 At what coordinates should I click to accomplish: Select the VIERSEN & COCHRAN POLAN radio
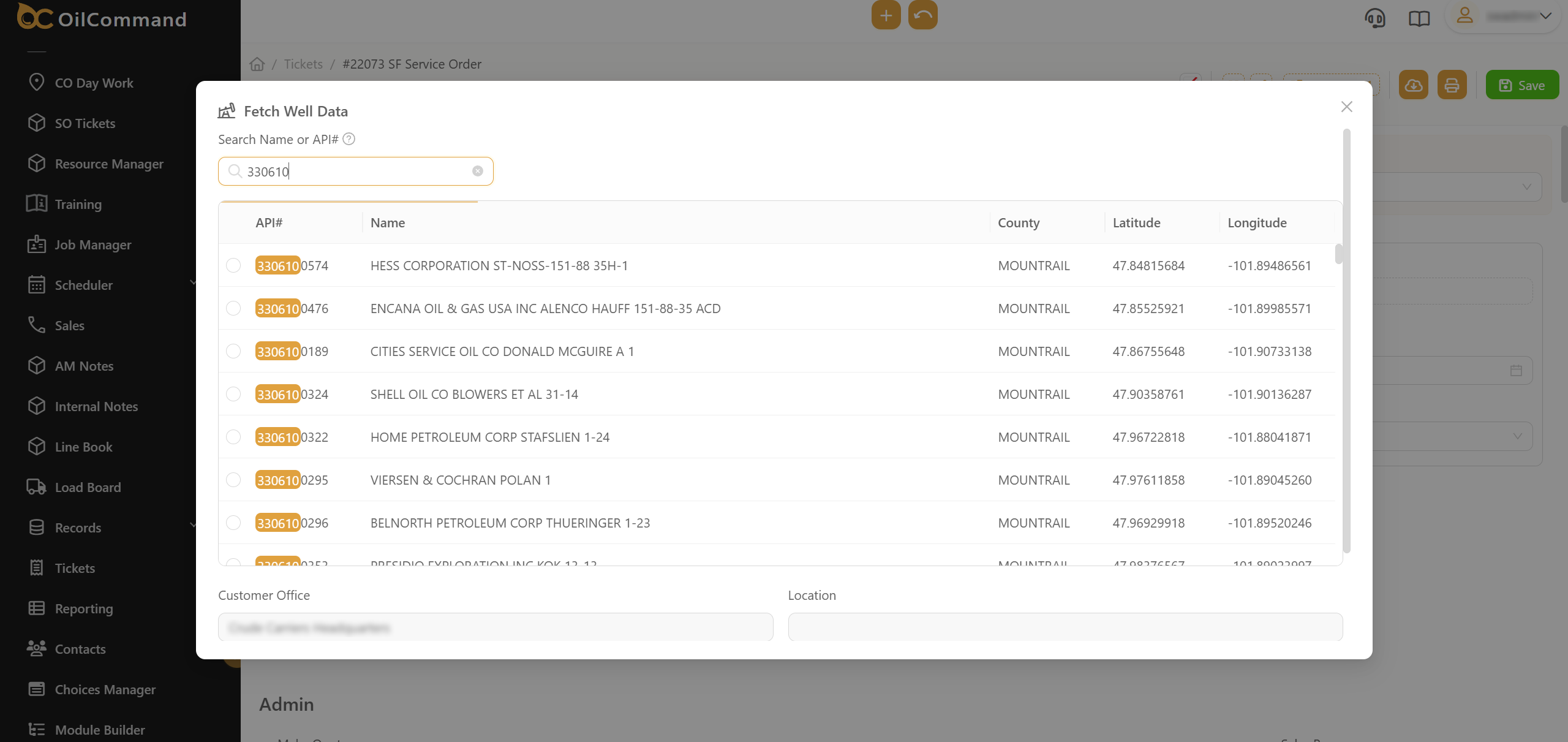[233, 480]
